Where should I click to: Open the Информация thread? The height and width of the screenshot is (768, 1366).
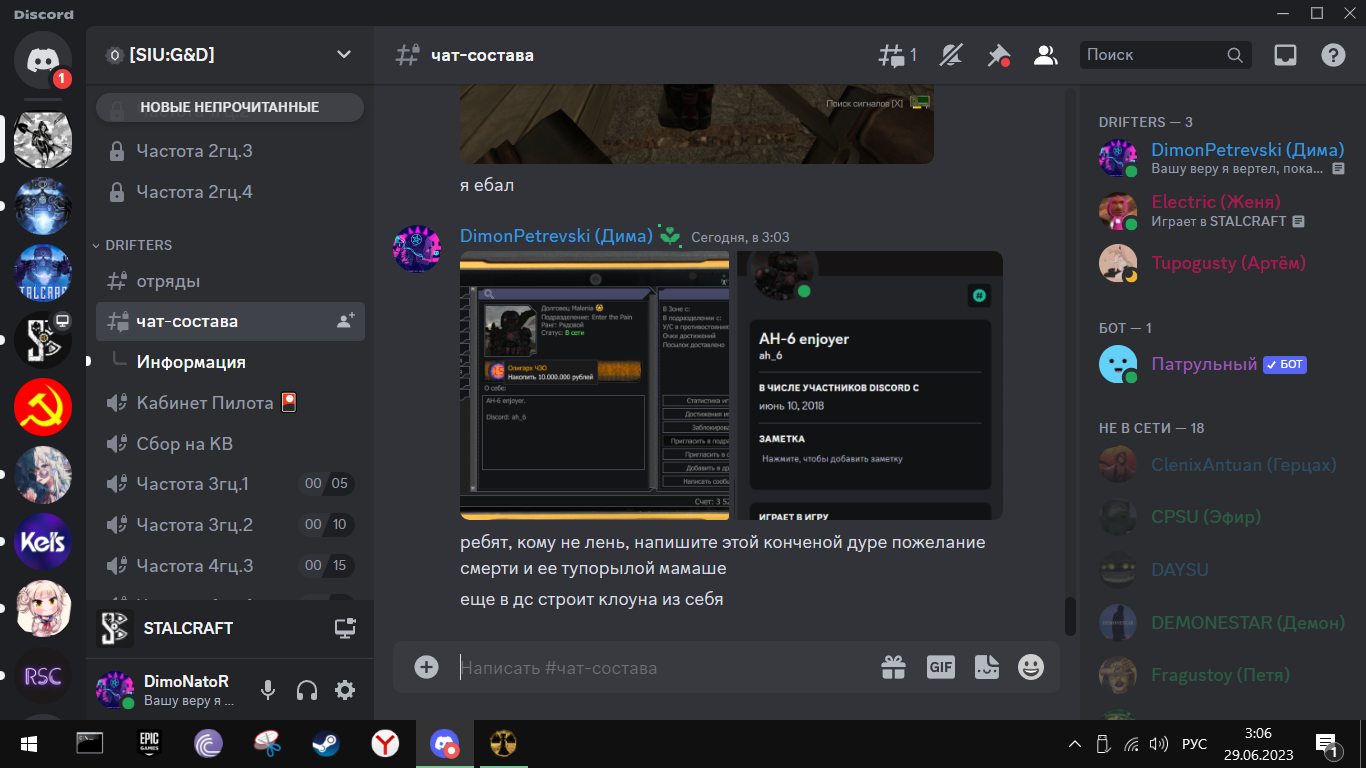(191, 362)
